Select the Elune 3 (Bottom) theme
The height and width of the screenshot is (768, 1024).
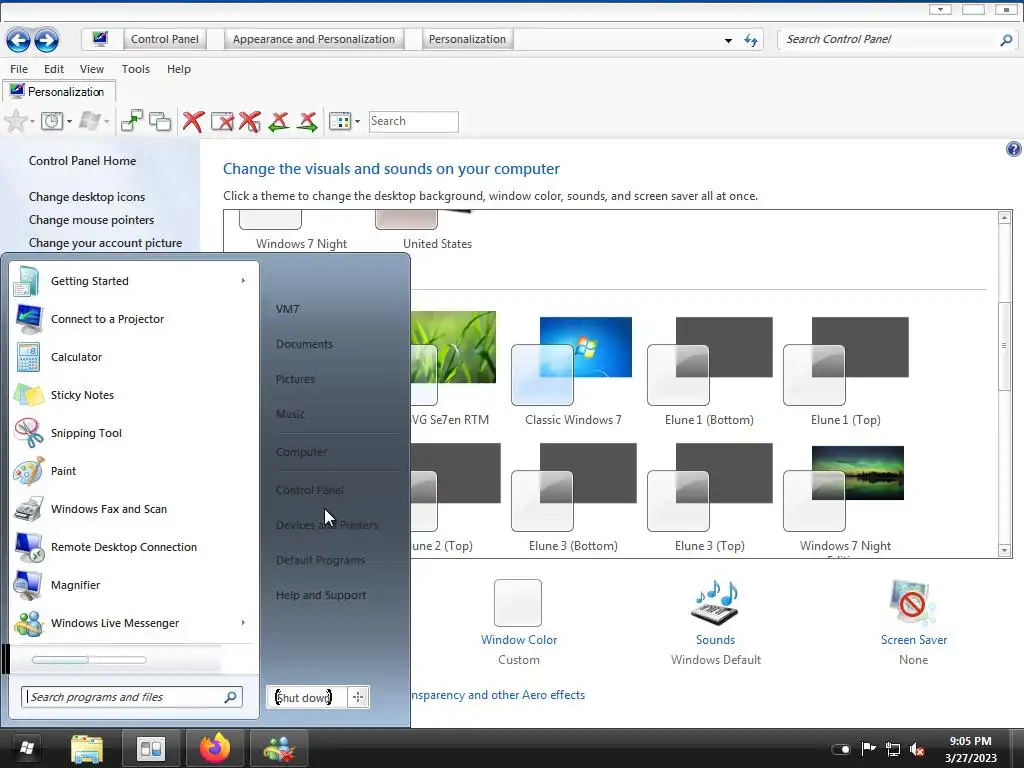(x=573, y=498)
